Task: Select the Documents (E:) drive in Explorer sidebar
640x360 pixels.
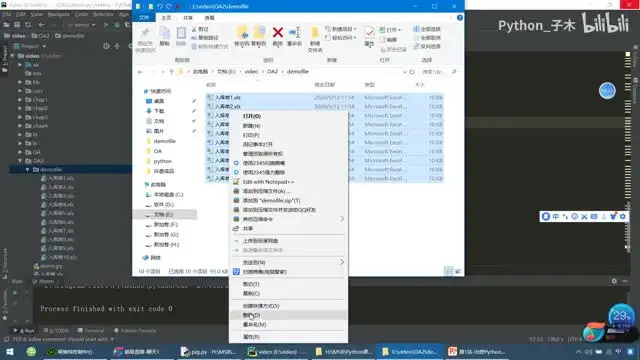Action: click(163, 215)
